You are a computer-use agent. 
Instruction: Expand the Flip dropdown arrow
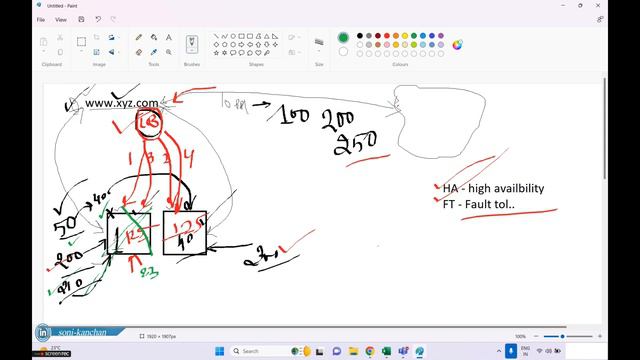tap(118, 52)
